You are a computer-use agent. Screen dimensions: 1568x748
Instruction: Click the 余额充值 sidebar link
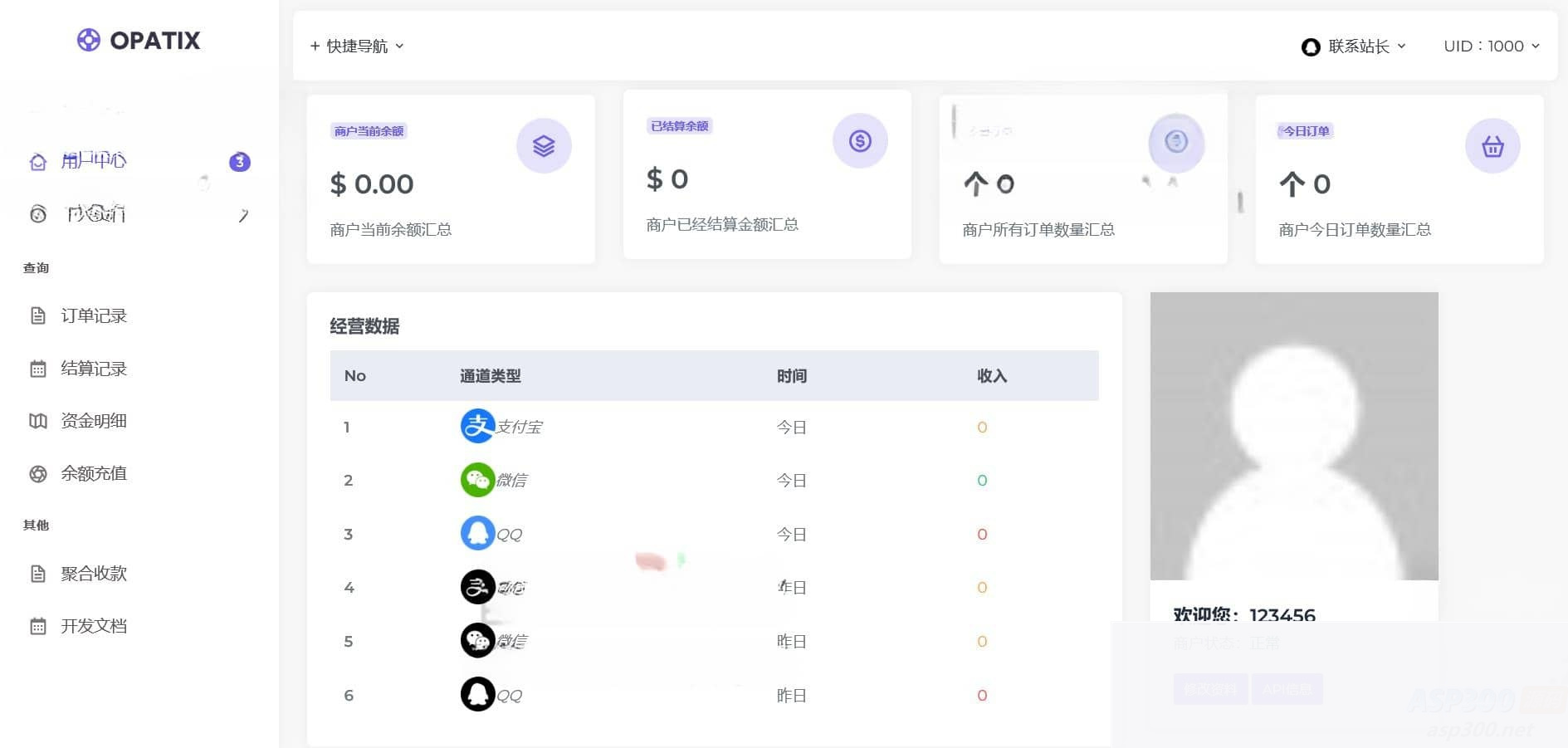click(x=93, y=473)
